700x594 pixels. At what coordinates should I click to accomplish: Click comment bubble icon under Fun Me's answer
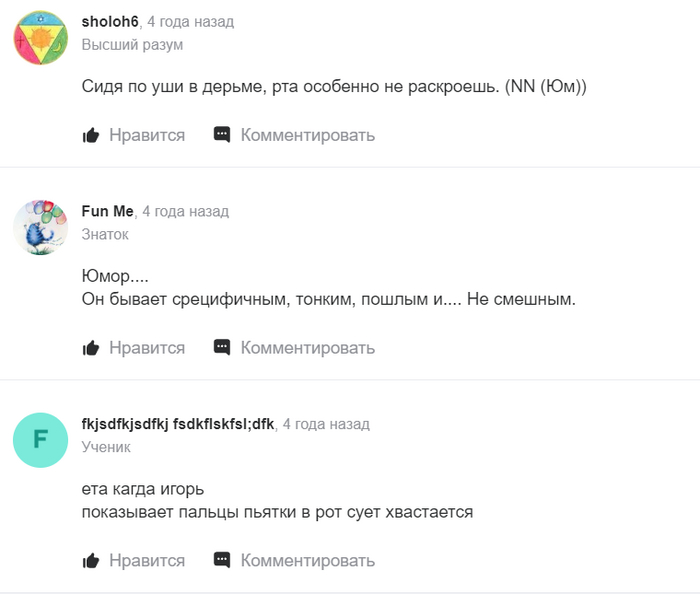[x=222, y=348]
